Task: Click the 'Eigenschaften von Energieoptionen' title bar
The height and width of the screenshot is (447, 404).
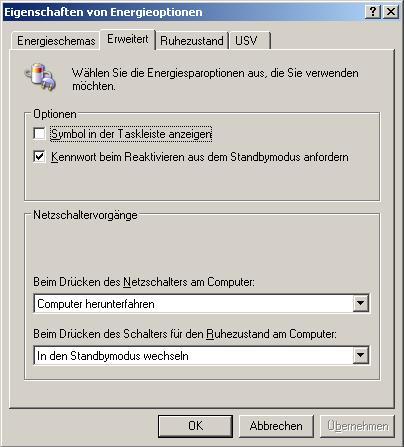Action: coord(183,12)
